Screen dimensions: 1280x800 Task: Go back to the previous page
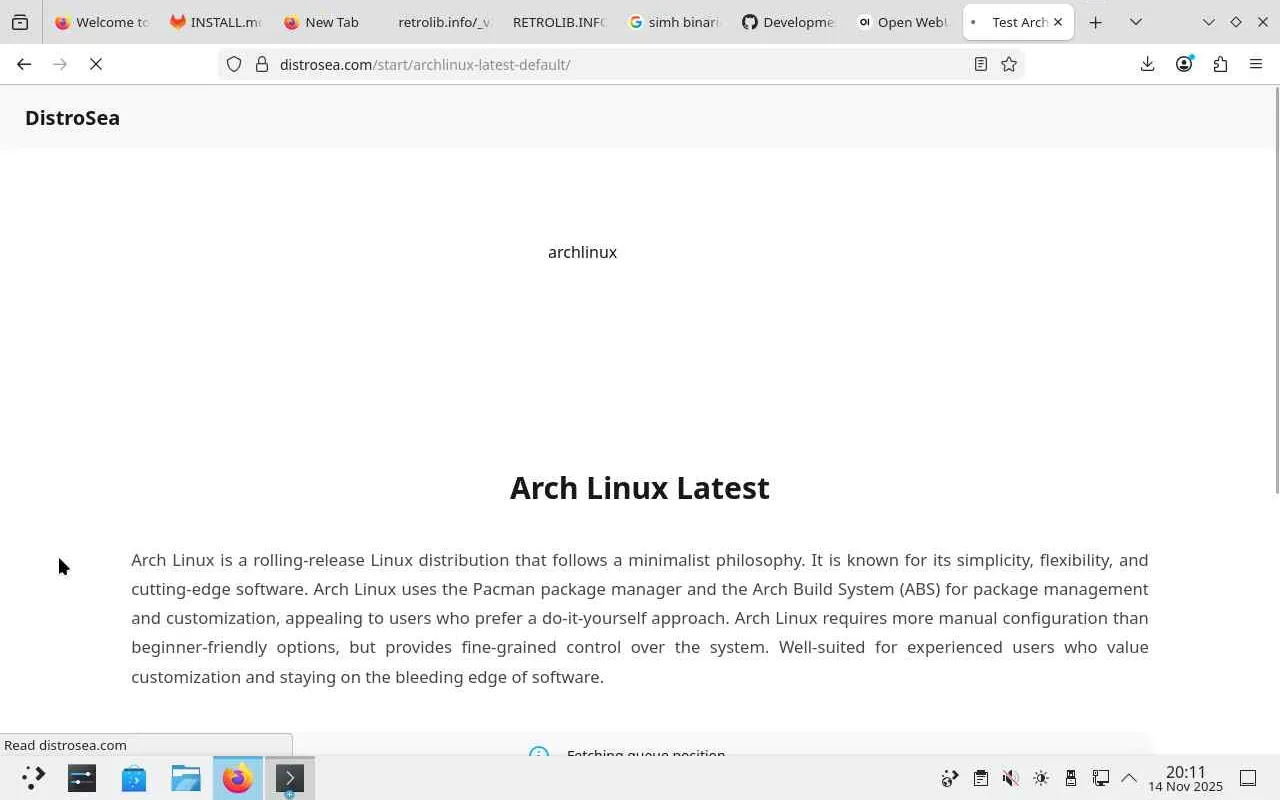coord(24,64)
